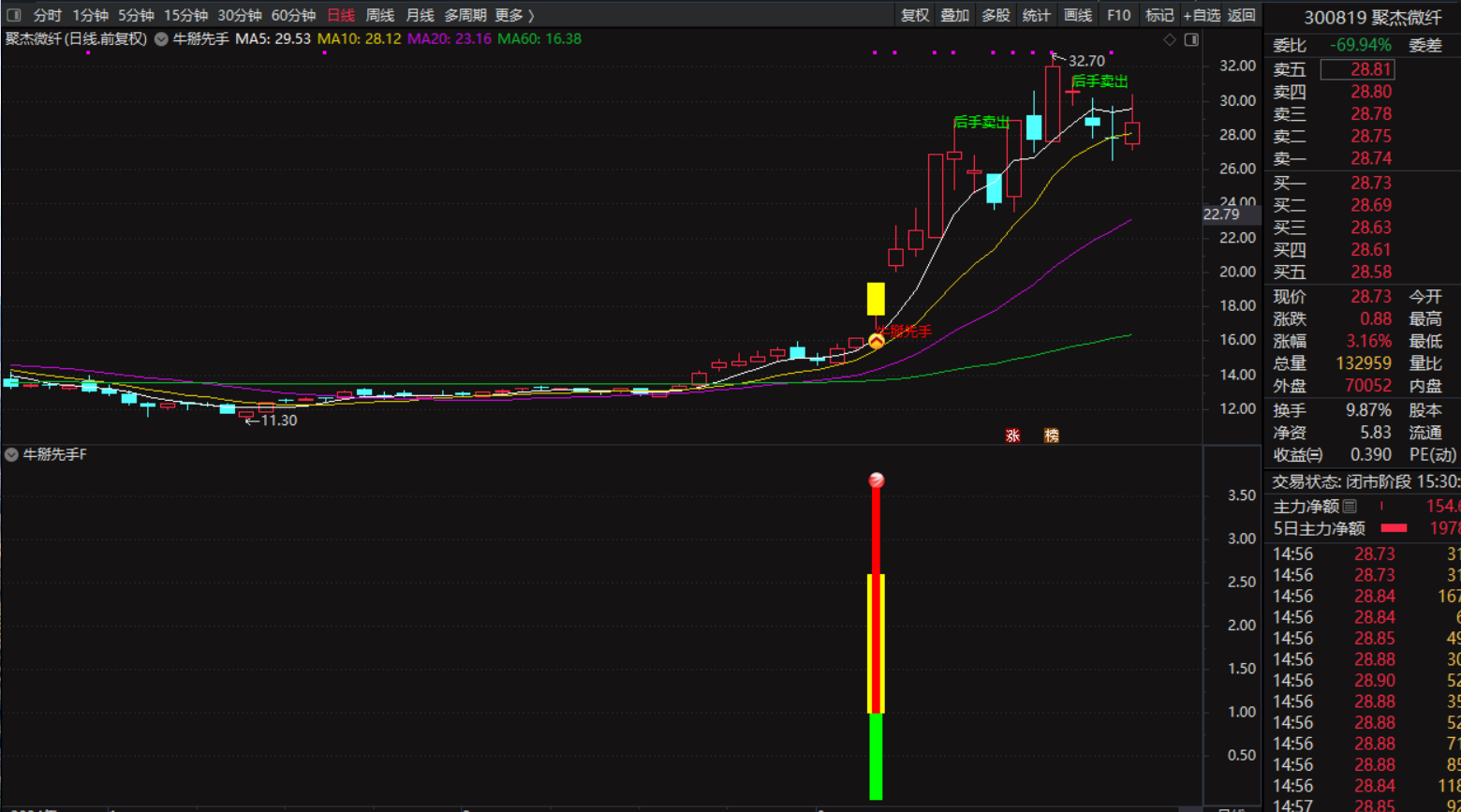Click the 牛掰先手 signal marker on chart
The width and height of the screenshot is (1461, 812).
(876, 341)
